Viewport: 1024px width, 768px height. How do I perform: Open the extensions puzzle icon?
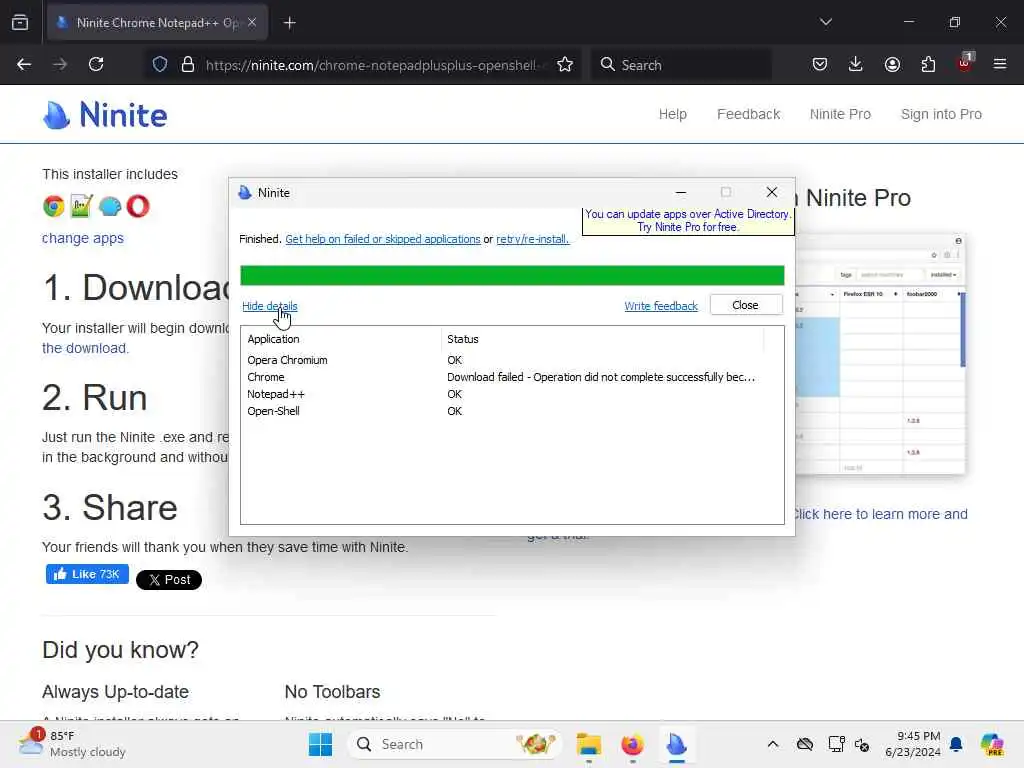click(928, 65)
